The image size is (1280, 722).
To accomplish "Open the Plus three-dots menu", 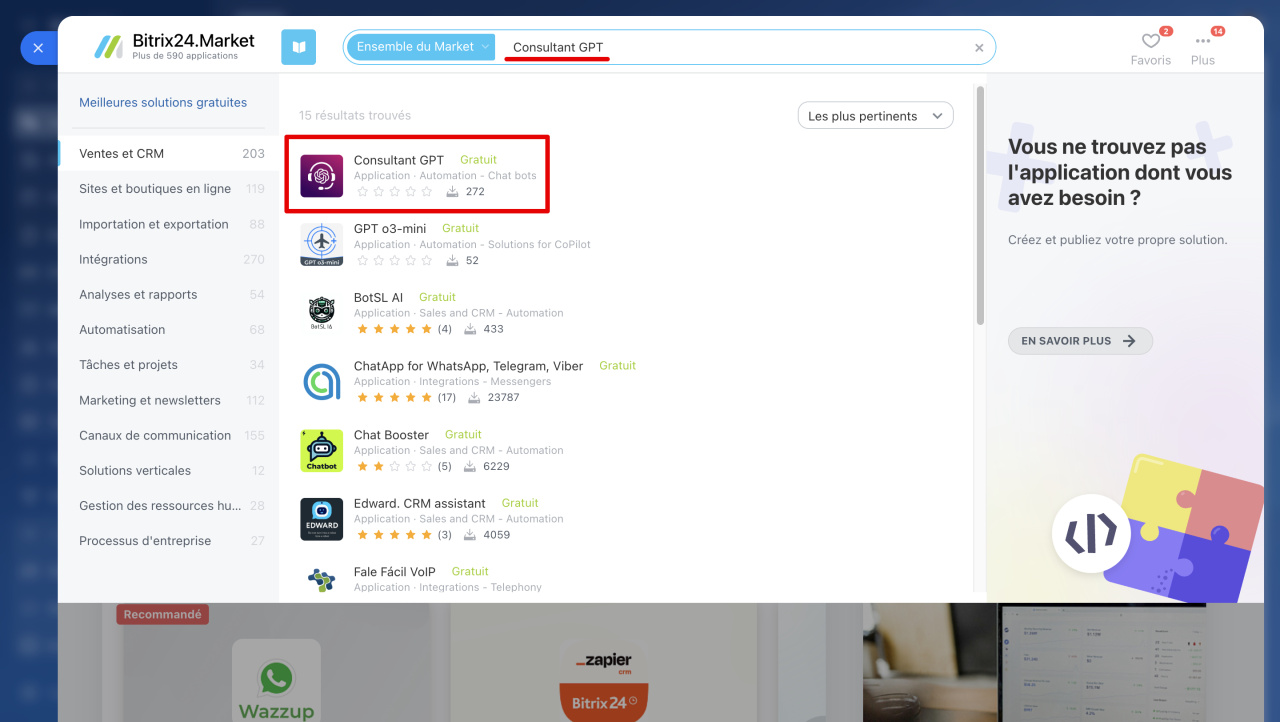I will point(1203,41).
